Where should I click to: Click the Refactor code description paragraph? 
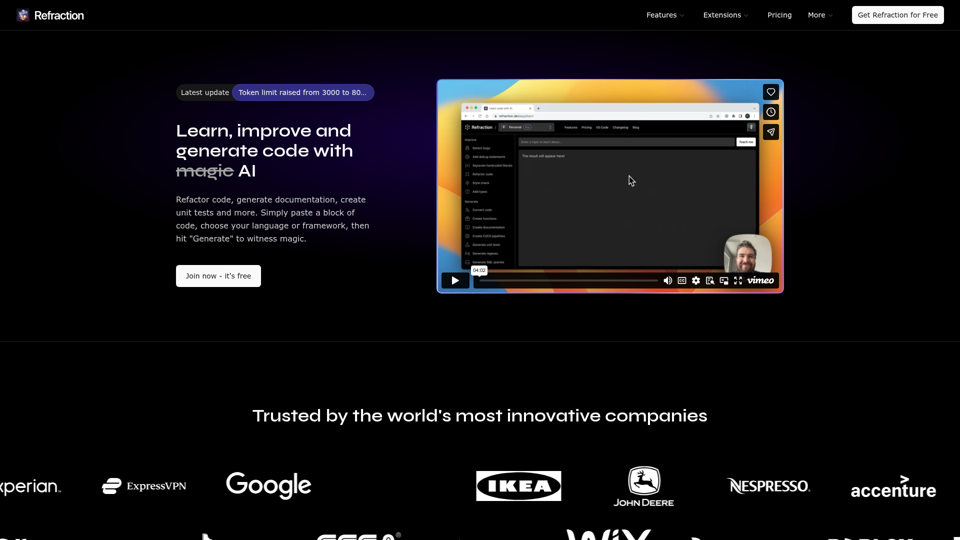[272, 219]
